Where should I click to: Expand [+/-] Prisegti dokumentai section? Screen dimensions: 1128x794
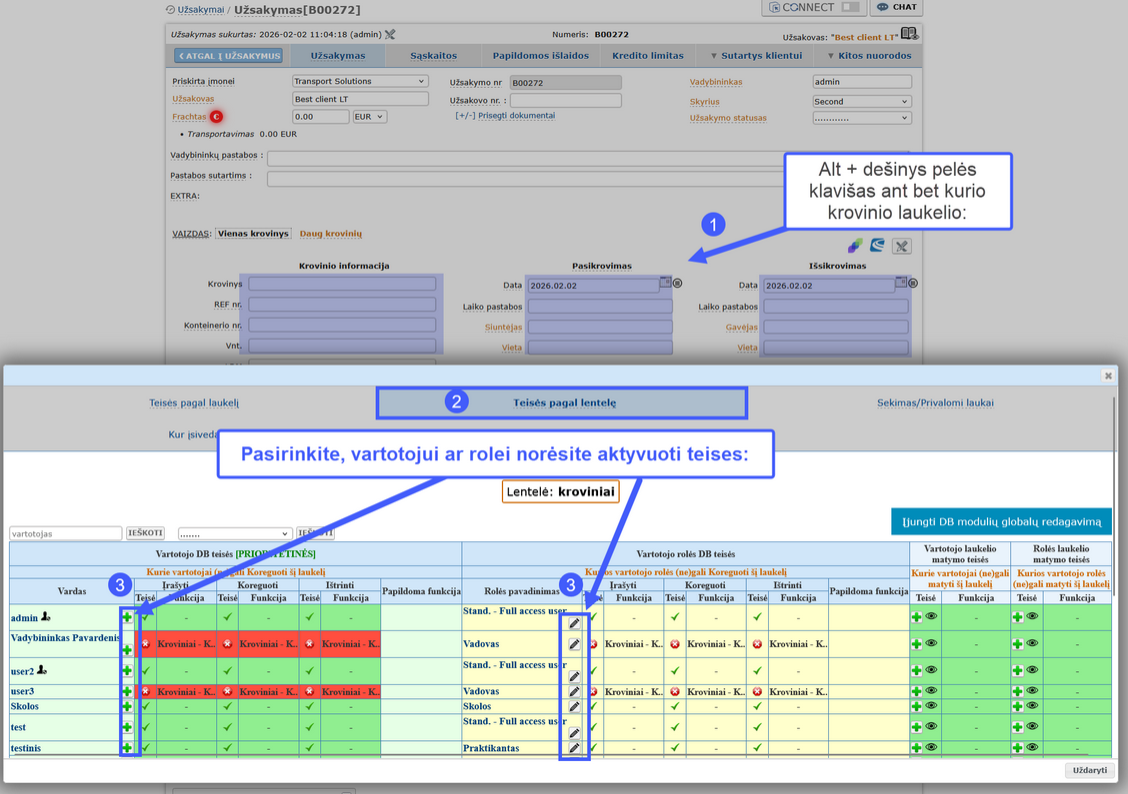[505, 115]
